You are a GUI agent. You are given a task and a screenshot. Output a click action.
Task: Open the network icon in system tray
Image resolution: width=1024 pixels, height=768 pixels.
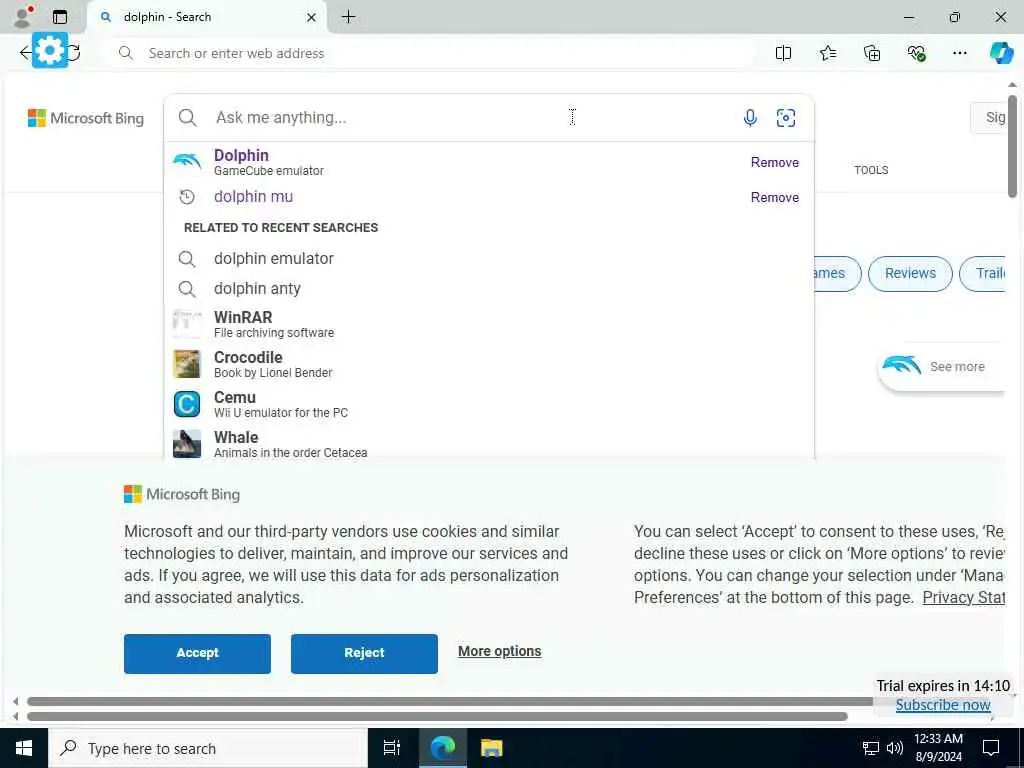tap(871, 748)
